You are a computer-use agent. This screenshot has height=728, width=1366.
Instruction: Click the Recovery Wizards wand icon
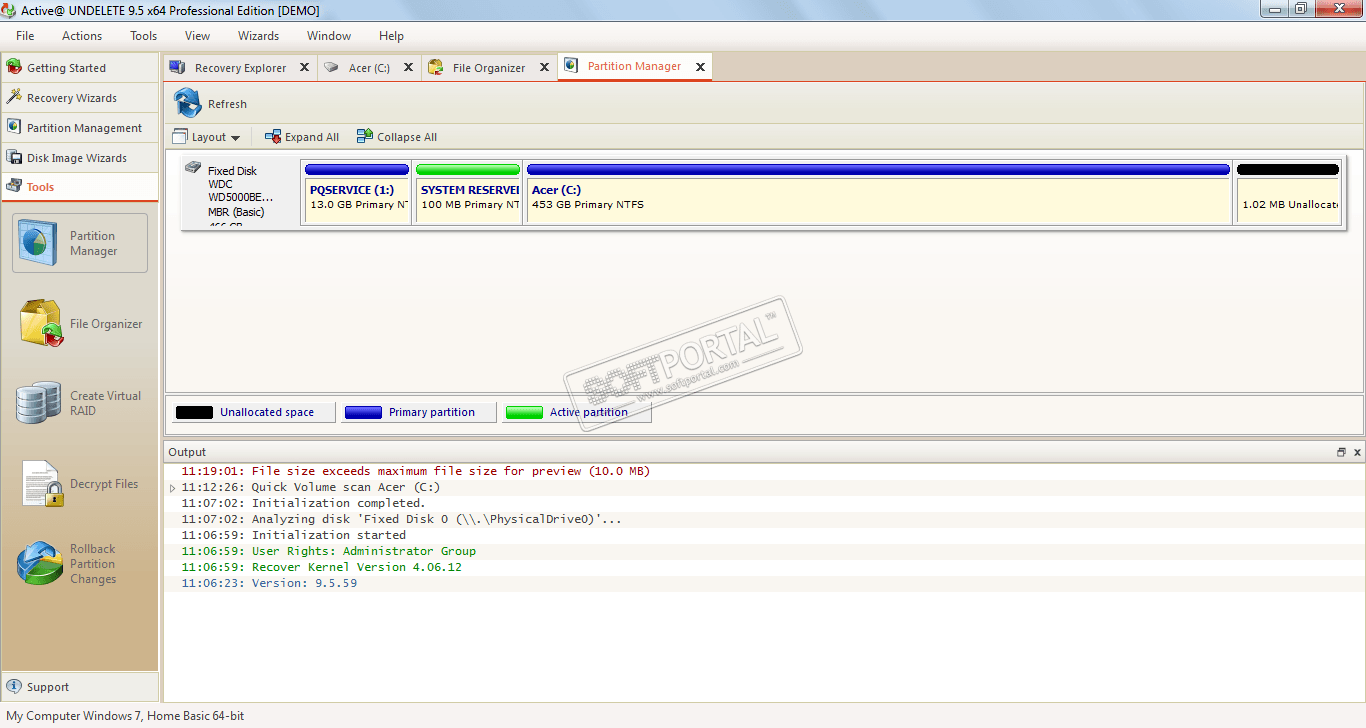pyautogui.click(x=14, y=97)
